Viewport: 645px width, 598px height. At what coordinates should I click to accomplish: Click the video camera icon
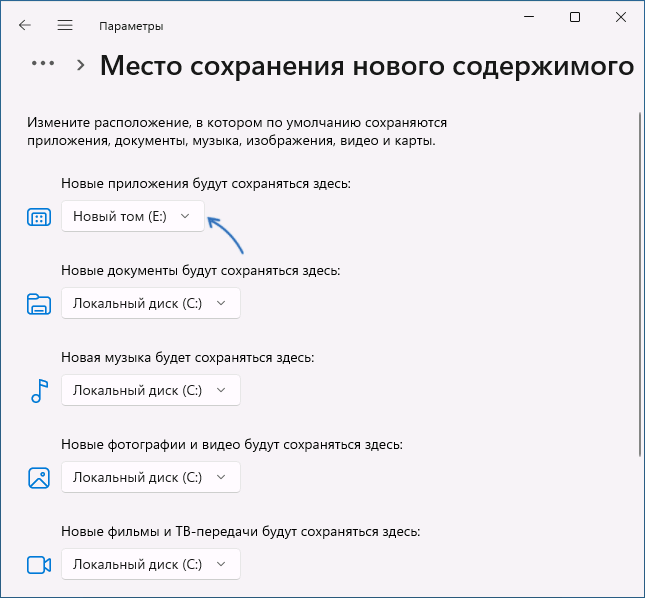(39, 565)
